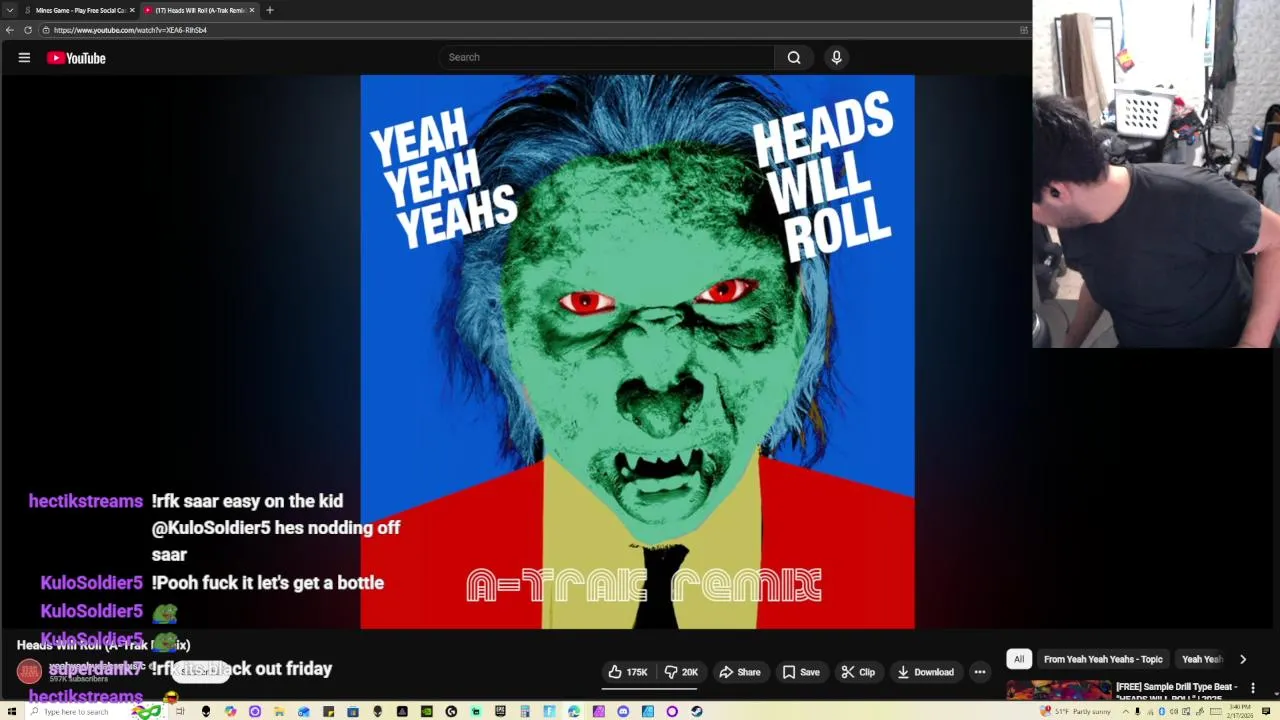Dislike the video with 20K dislikes
The height and width of the screenshot is (720, 1280).
click(682, 672)
